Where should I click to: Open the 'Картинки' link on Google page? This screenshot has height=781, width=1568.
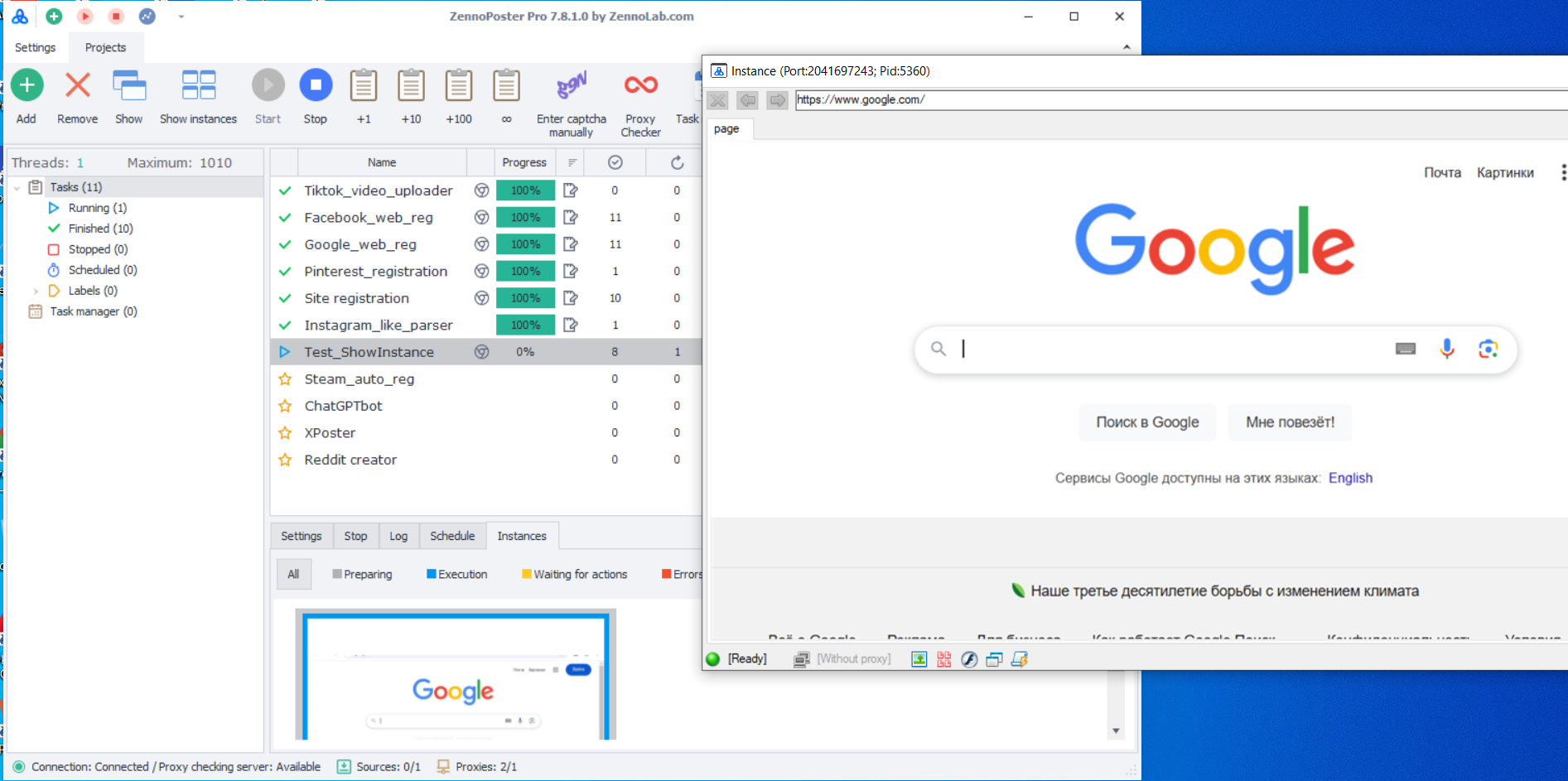[x=1505, y=172]
